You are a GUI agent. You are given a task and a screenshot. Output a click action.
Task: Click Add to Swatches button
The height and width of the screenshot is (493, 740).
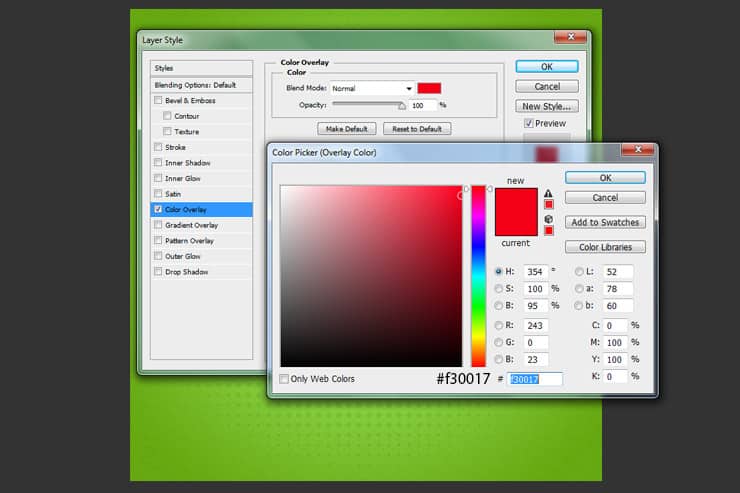point(605,222)
